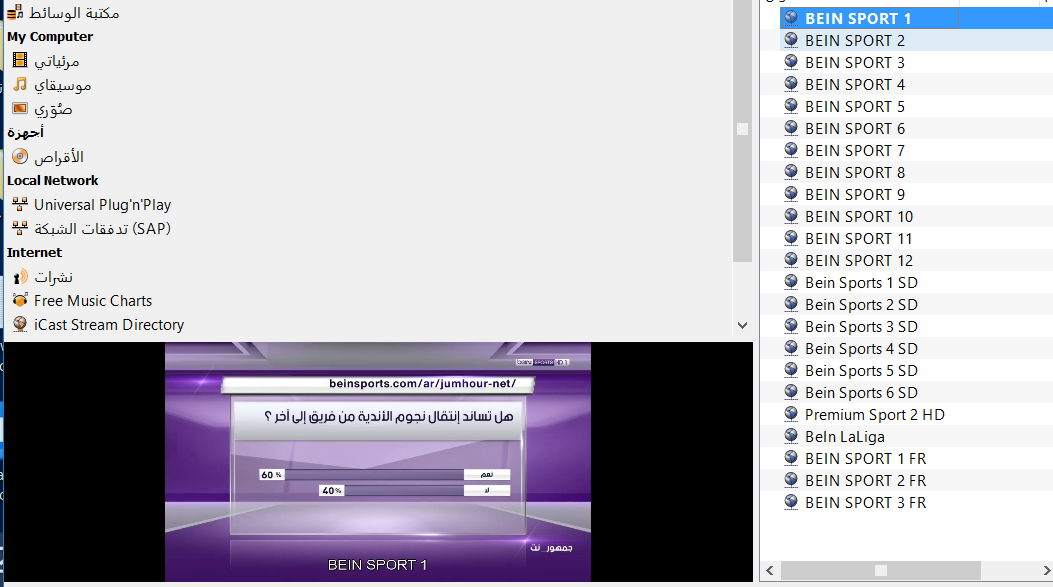Click the Free Music Charts icon
This screenshot has width=1053, height=587.
20,301
